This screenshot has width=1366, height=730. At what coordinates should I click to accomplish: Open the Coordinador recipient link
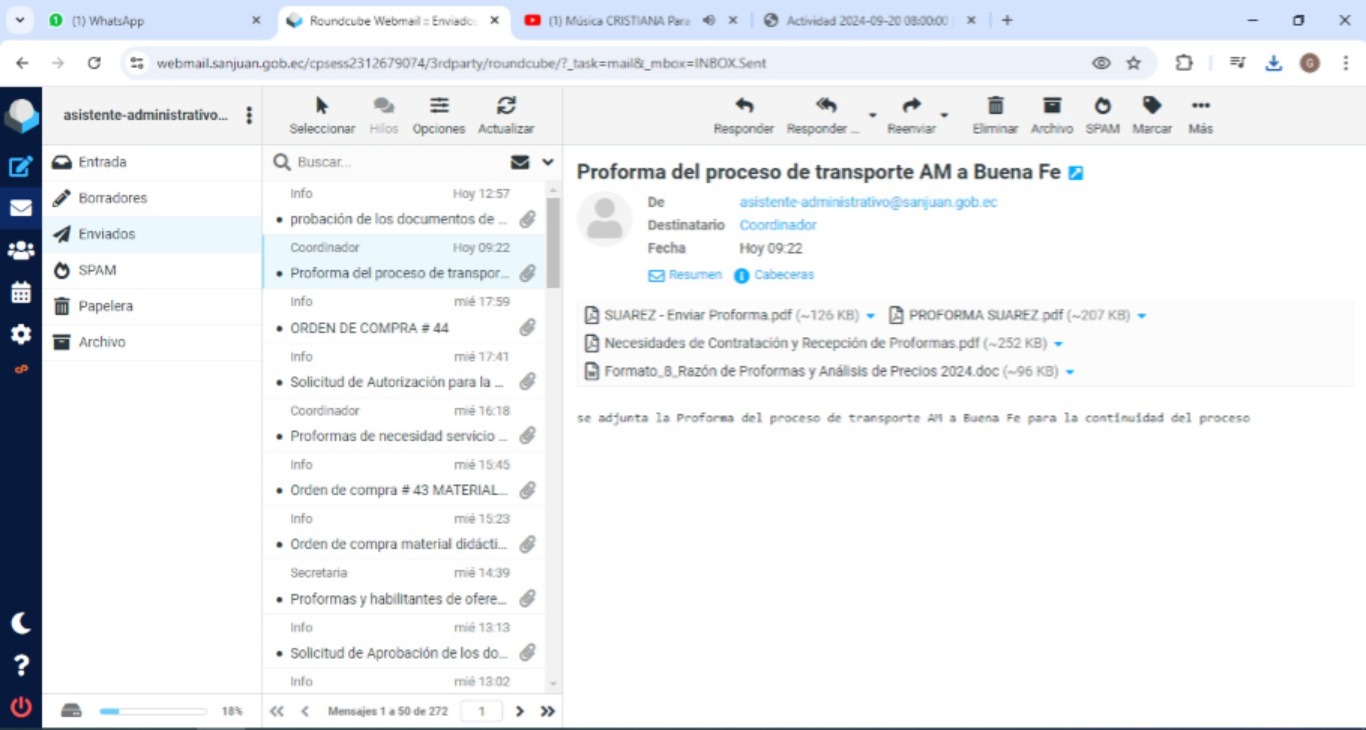(x=778, y=225)
